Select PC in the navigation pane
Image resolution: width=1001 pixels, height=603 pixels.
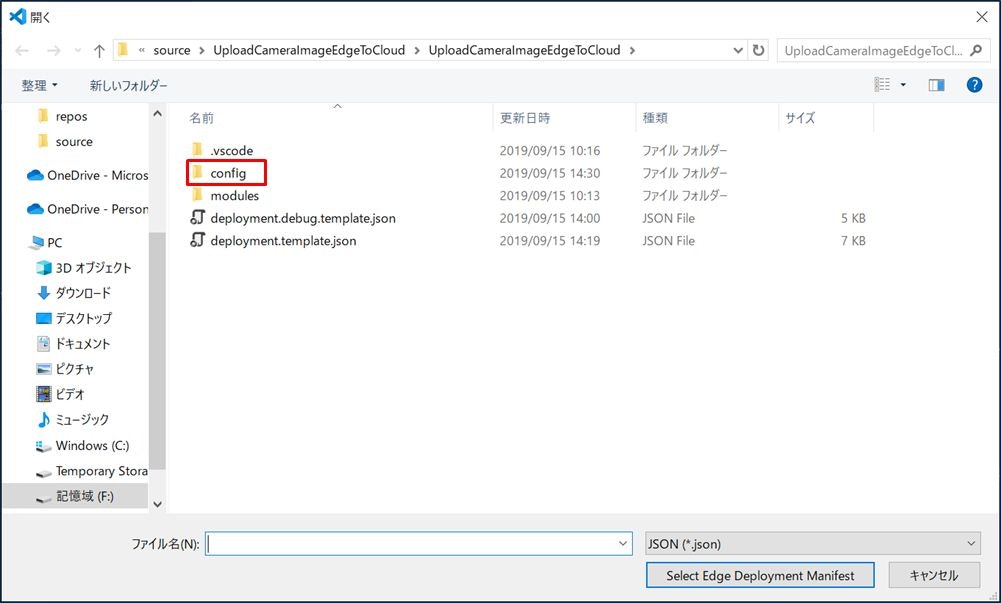click(x=46, y=242)
